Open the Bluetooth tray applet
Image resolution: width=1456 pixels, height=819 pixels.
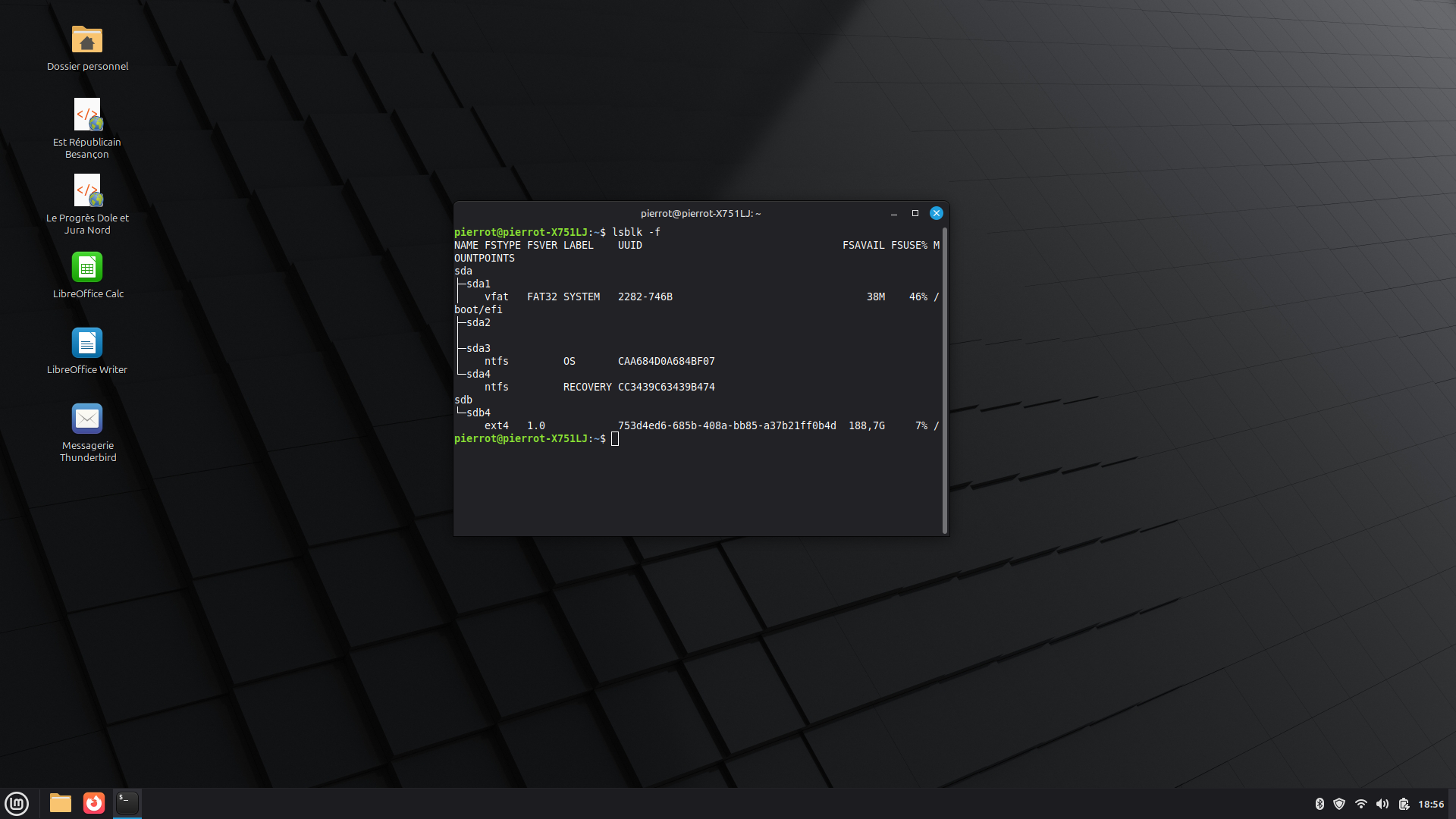1319,804
